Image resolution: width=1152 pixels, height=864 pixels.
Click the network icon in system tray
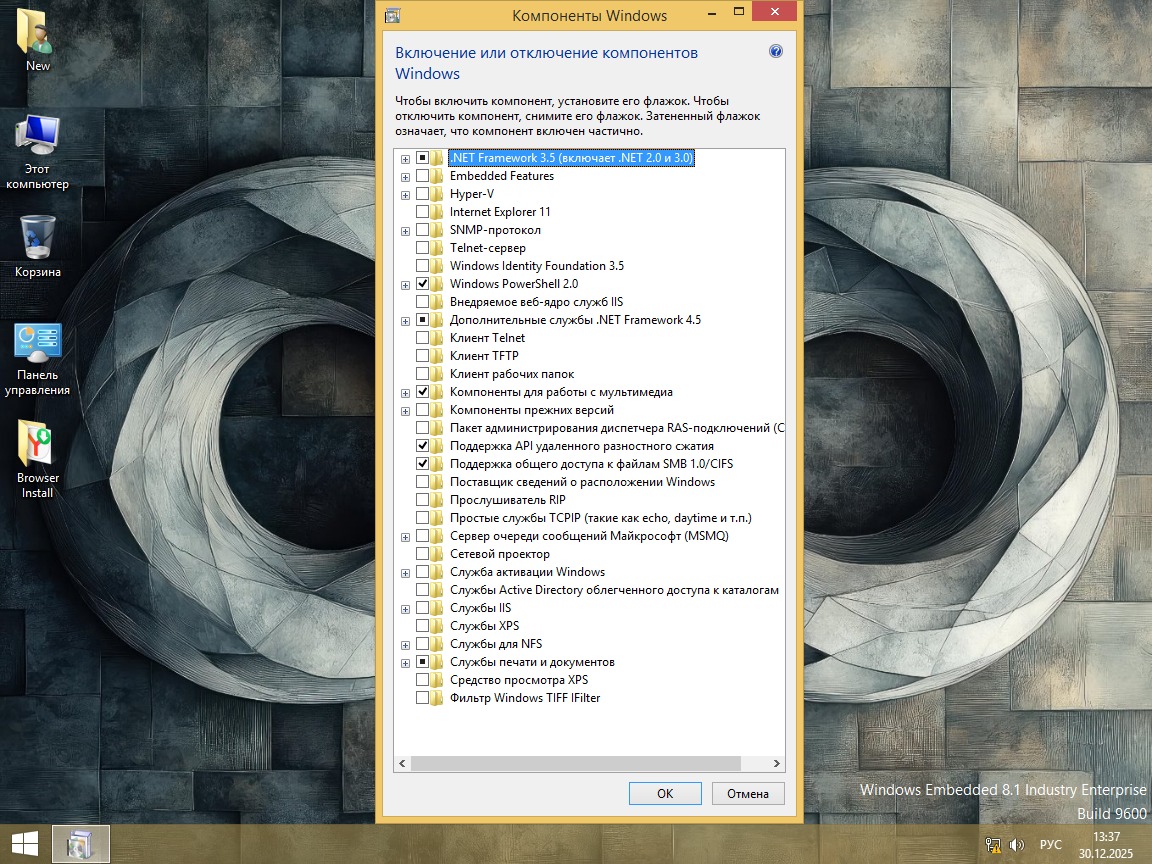pos(993,845)
